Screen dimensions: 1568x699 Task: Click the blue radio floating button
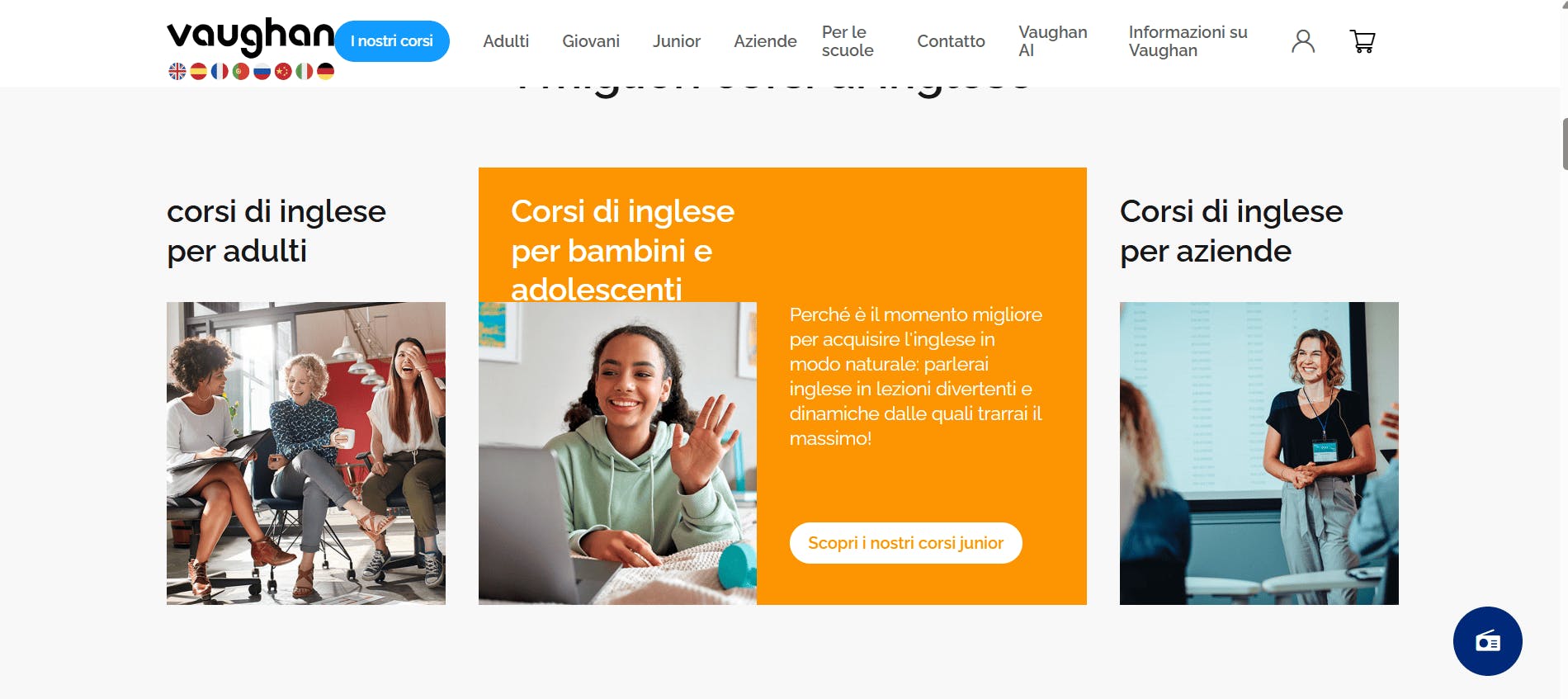(1487, 641)
